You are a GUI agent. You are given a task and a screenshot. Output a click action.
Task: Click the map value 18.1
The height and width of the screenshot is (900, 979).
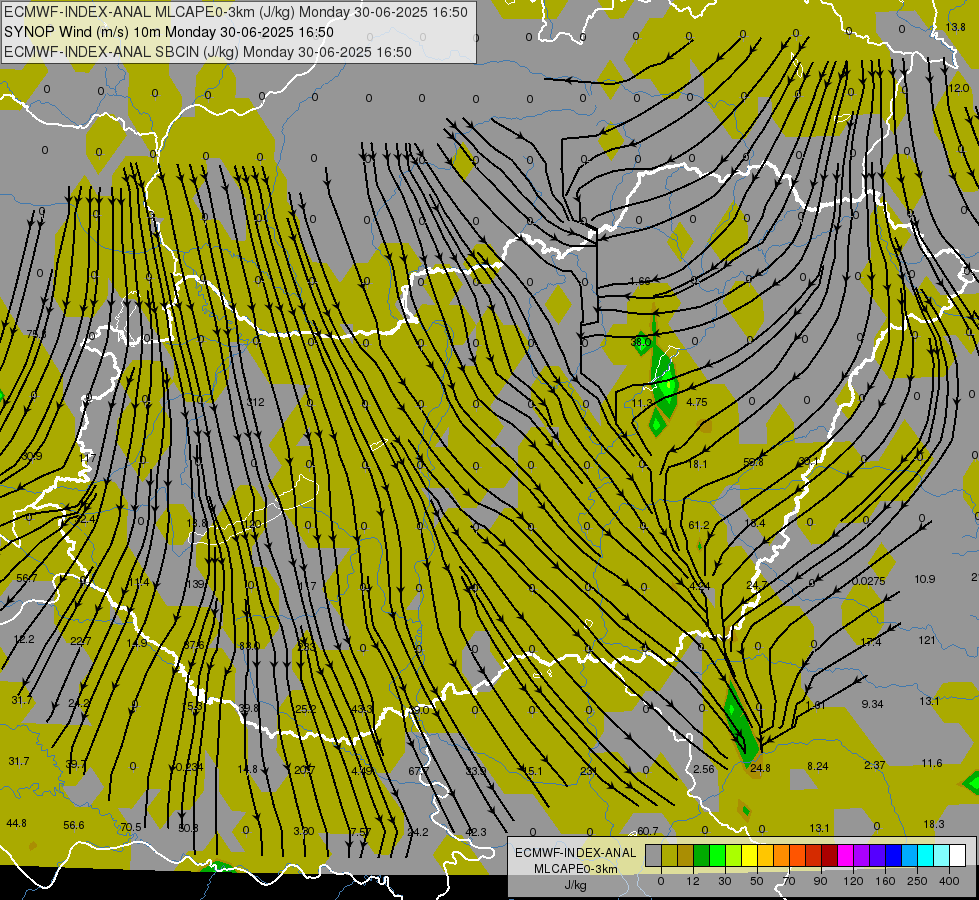coord(697,464)
